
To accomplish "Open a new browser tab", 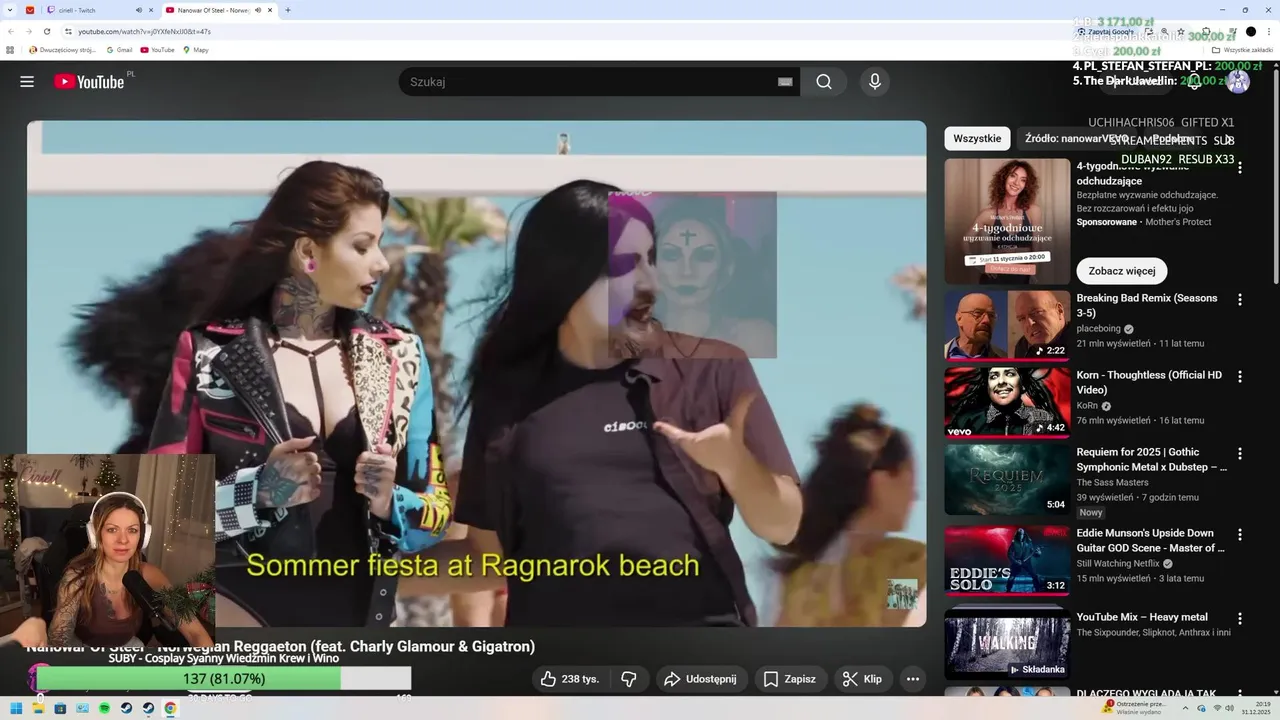I will (288, 10).
